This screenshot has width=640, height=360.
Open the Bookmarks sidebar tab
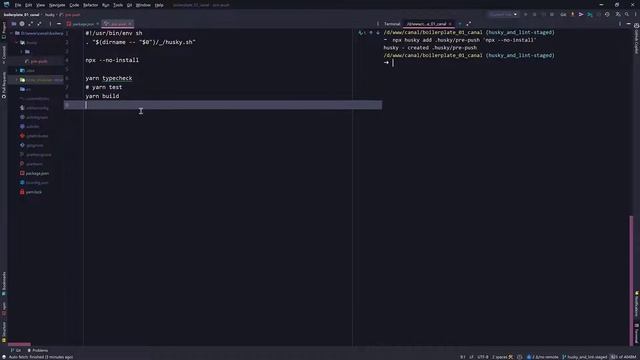pos(4,284)
